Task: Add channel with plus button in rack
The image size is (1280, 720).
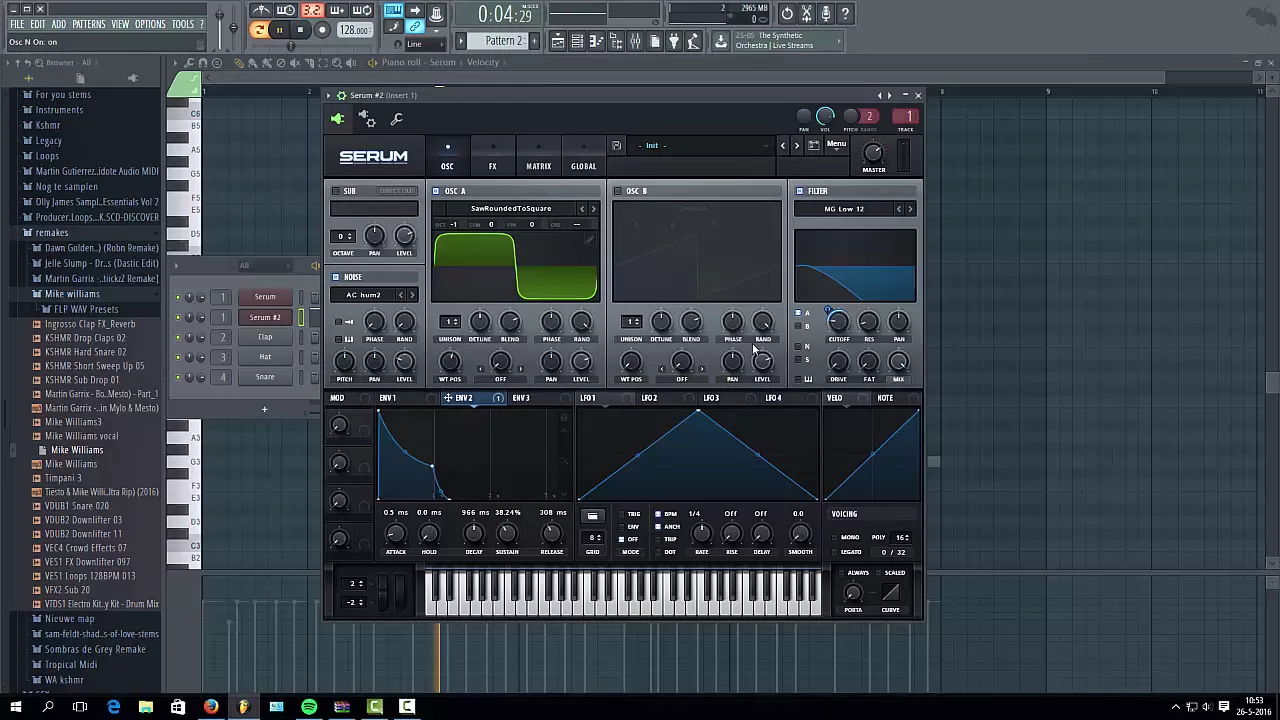Action: [x=265, y=409]
